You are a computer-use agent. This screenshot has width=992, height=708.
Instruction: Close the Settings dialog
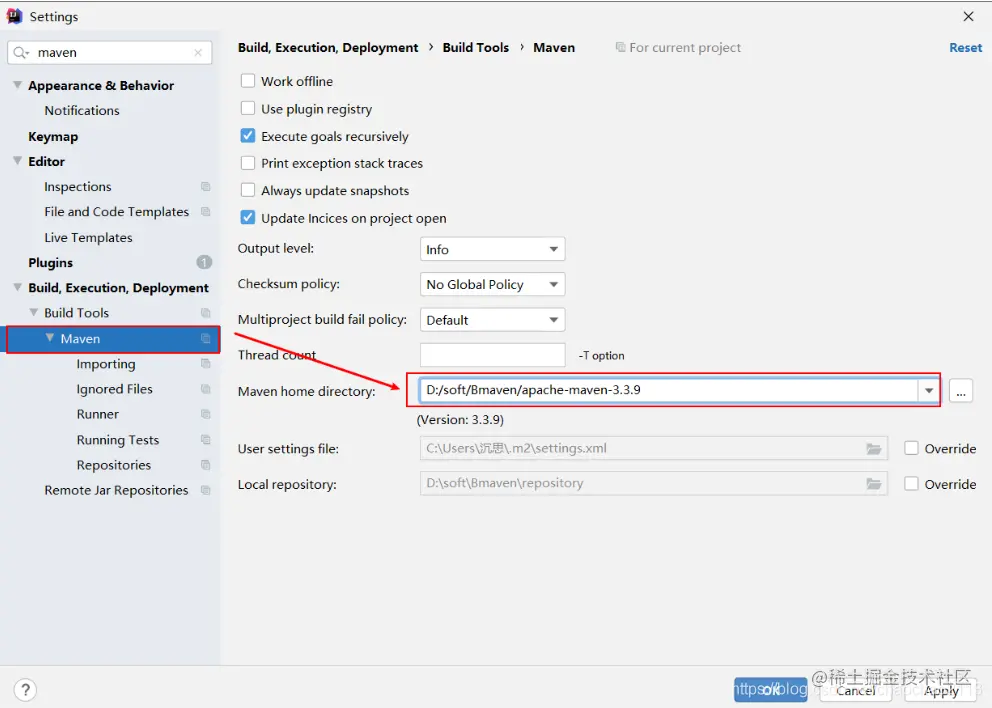pos(969,16)
